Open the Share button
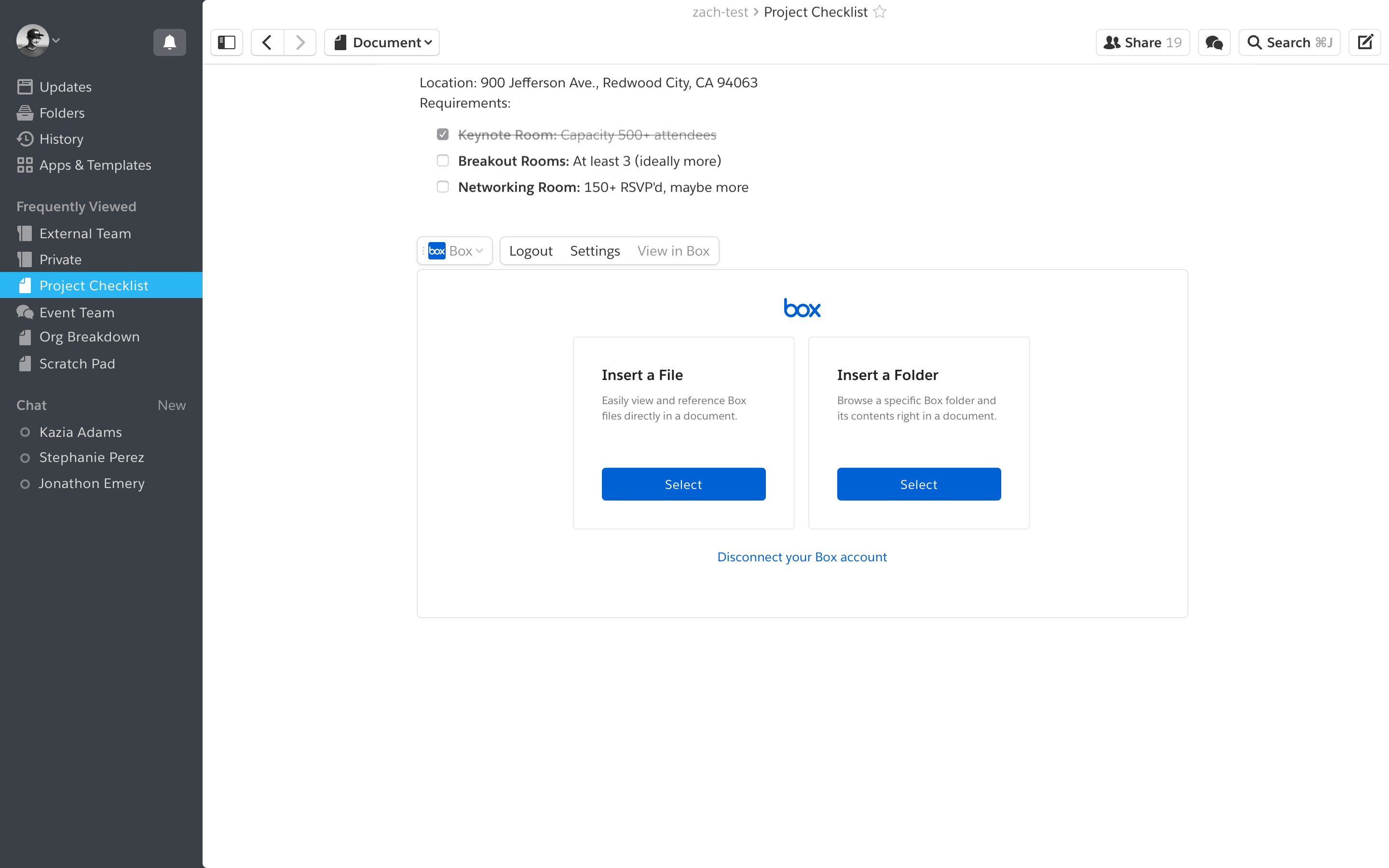 [1143, 42]
